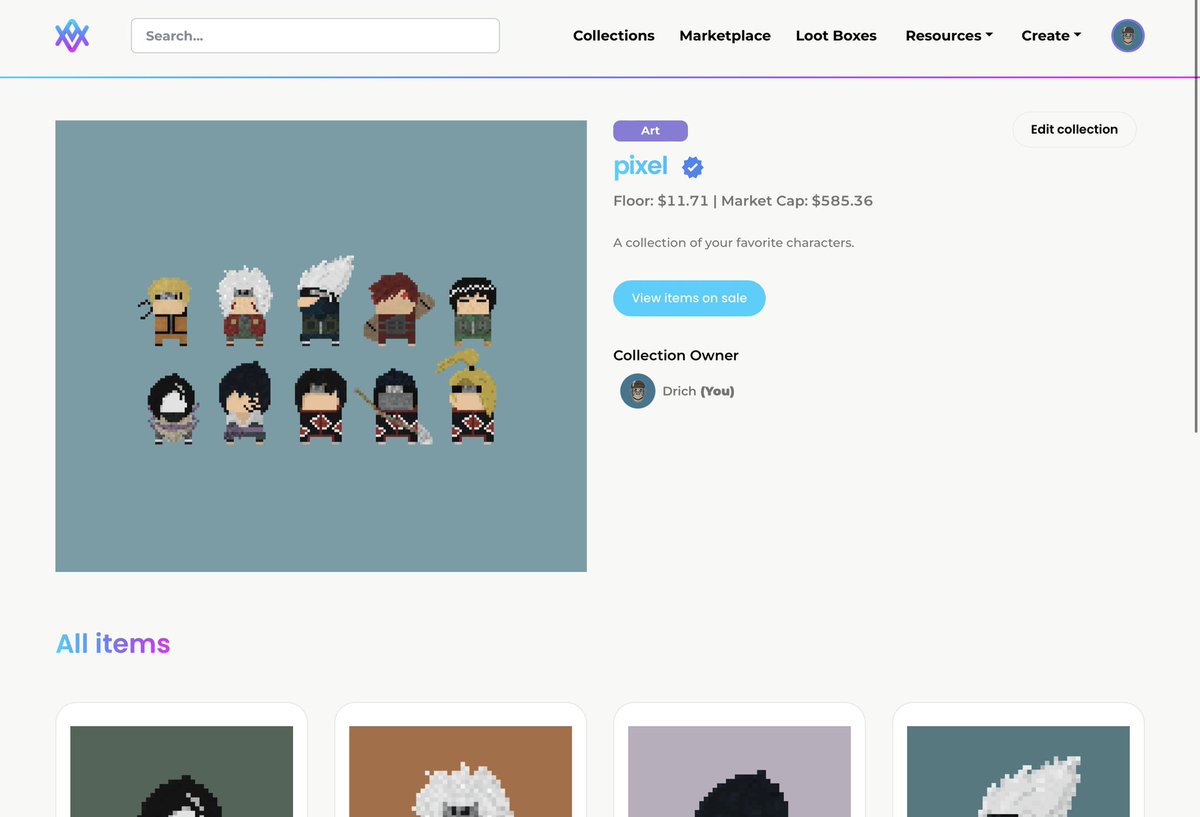Click Drich's owner avatar image
Viewport: 1200px width, 817px height.
637,391
